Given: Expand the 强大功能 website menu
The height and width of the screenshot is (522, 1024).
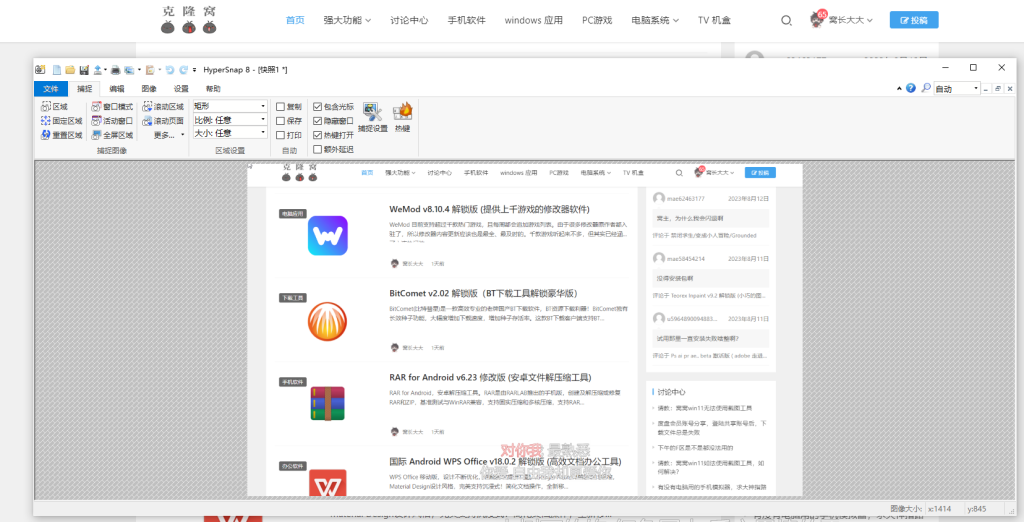Looking at the screenshot, I should [347, 20].
